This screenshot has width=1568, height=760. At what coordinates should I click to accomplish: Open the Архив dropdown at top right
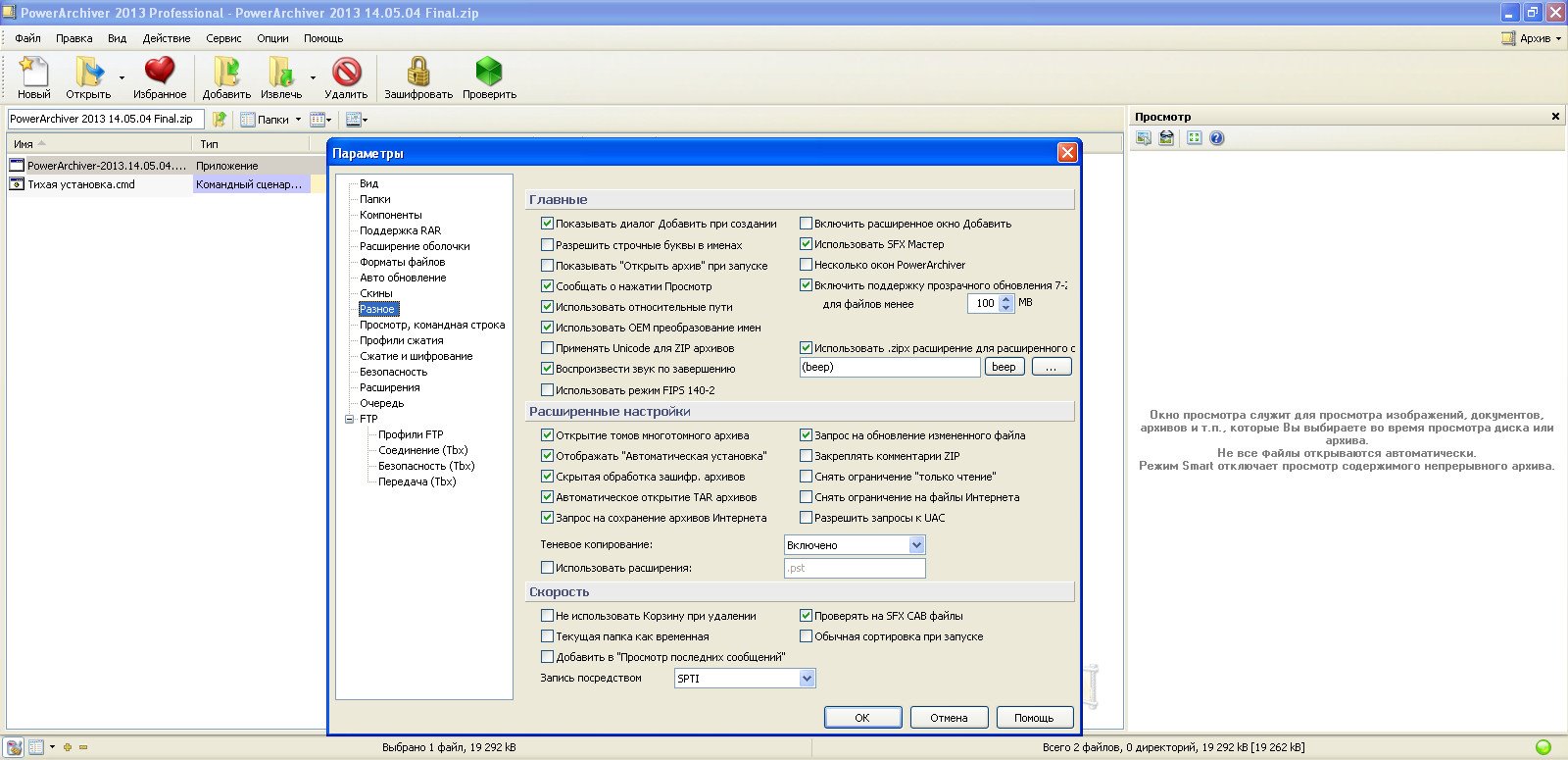click(1558, 39)
